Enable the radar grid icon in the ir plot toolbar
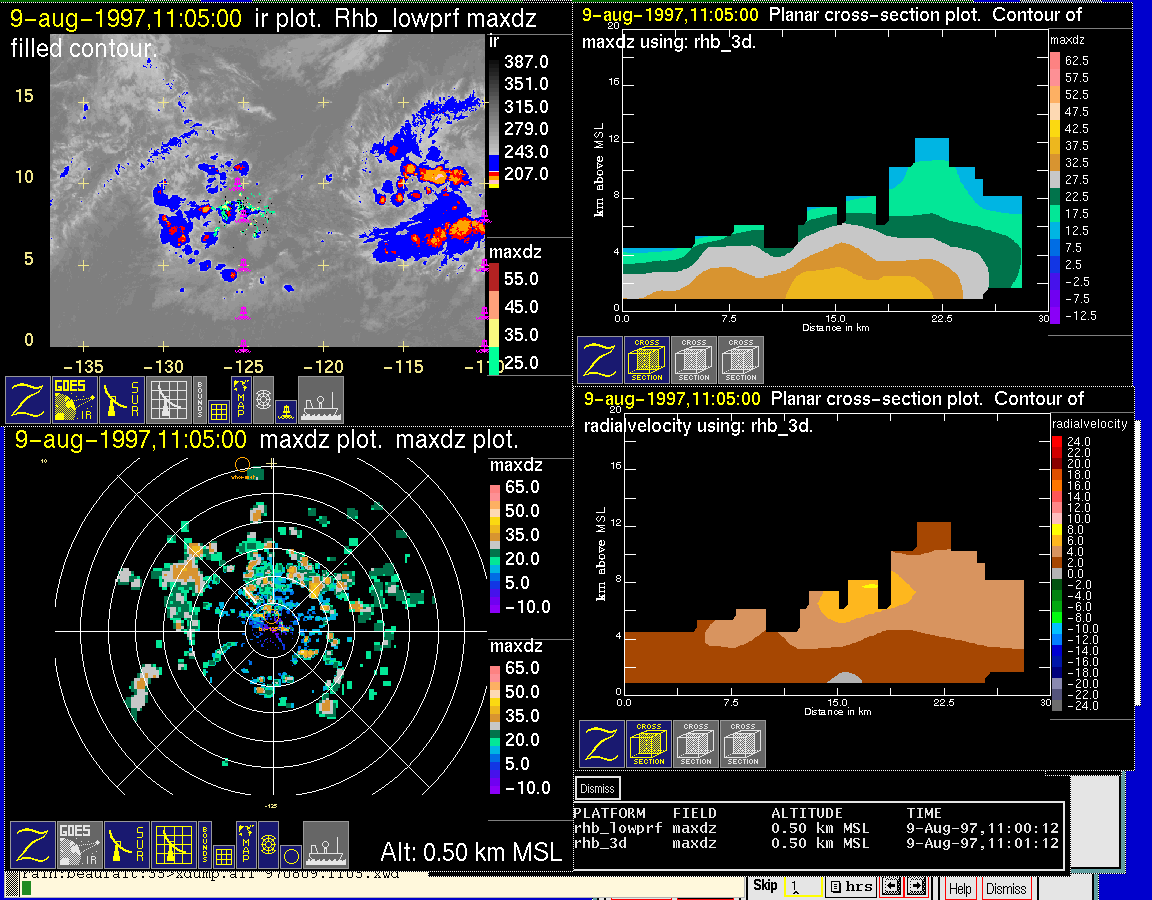 (170, 399)
